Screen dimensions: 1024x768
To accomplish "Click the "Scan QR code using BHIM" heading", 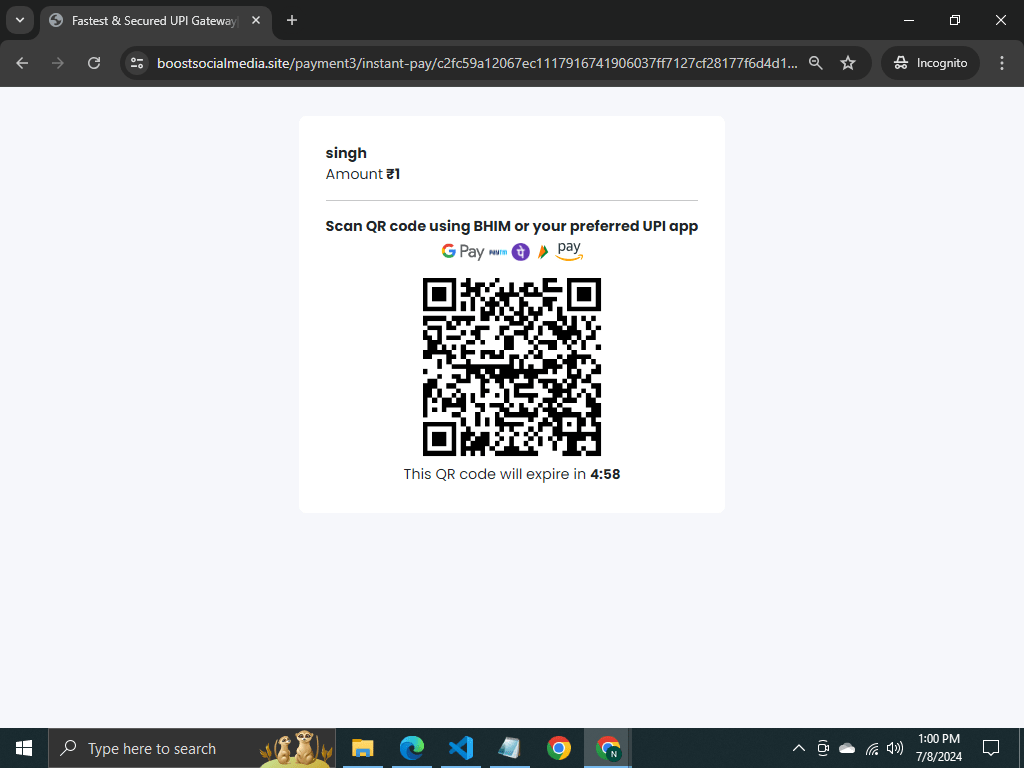I will click(x=512, y=226).
